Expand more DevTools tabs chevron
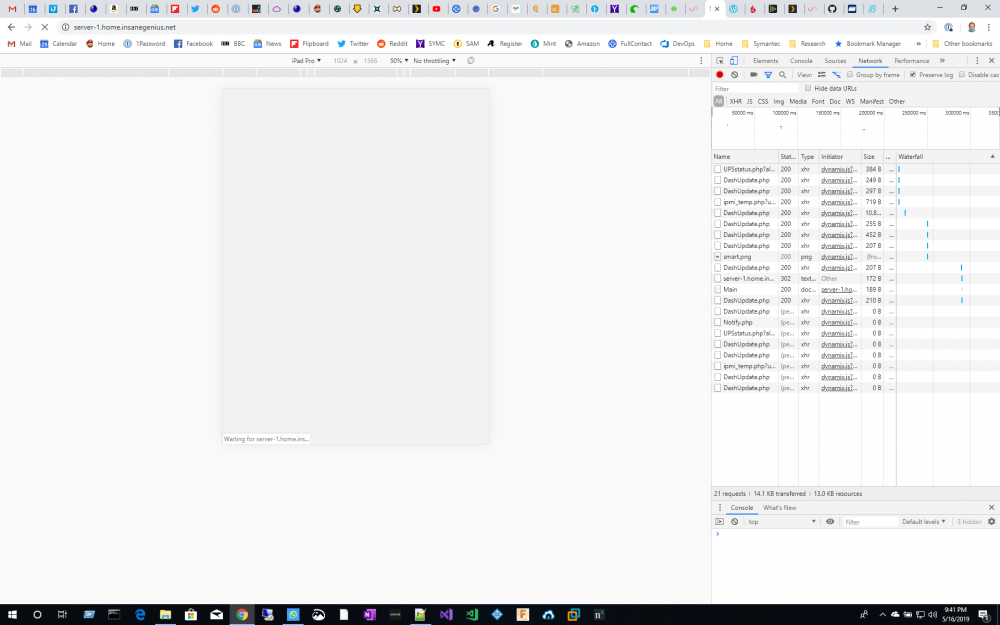The height and width of the screenshot is (625, 1000). [x=942, y=61]
